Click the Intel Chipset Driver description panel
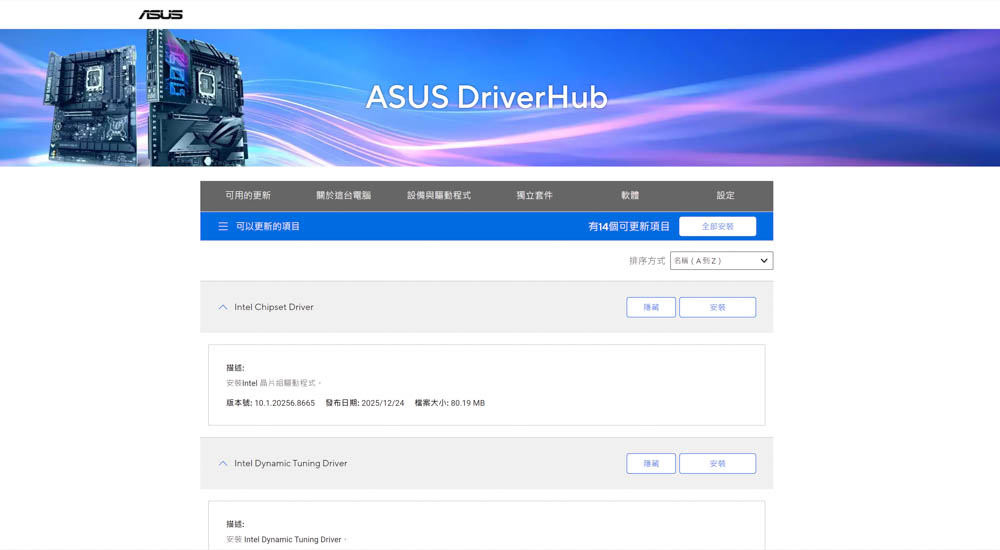Image resolution: width=1000 pixels, height=550 pixels. click(486, 385)
